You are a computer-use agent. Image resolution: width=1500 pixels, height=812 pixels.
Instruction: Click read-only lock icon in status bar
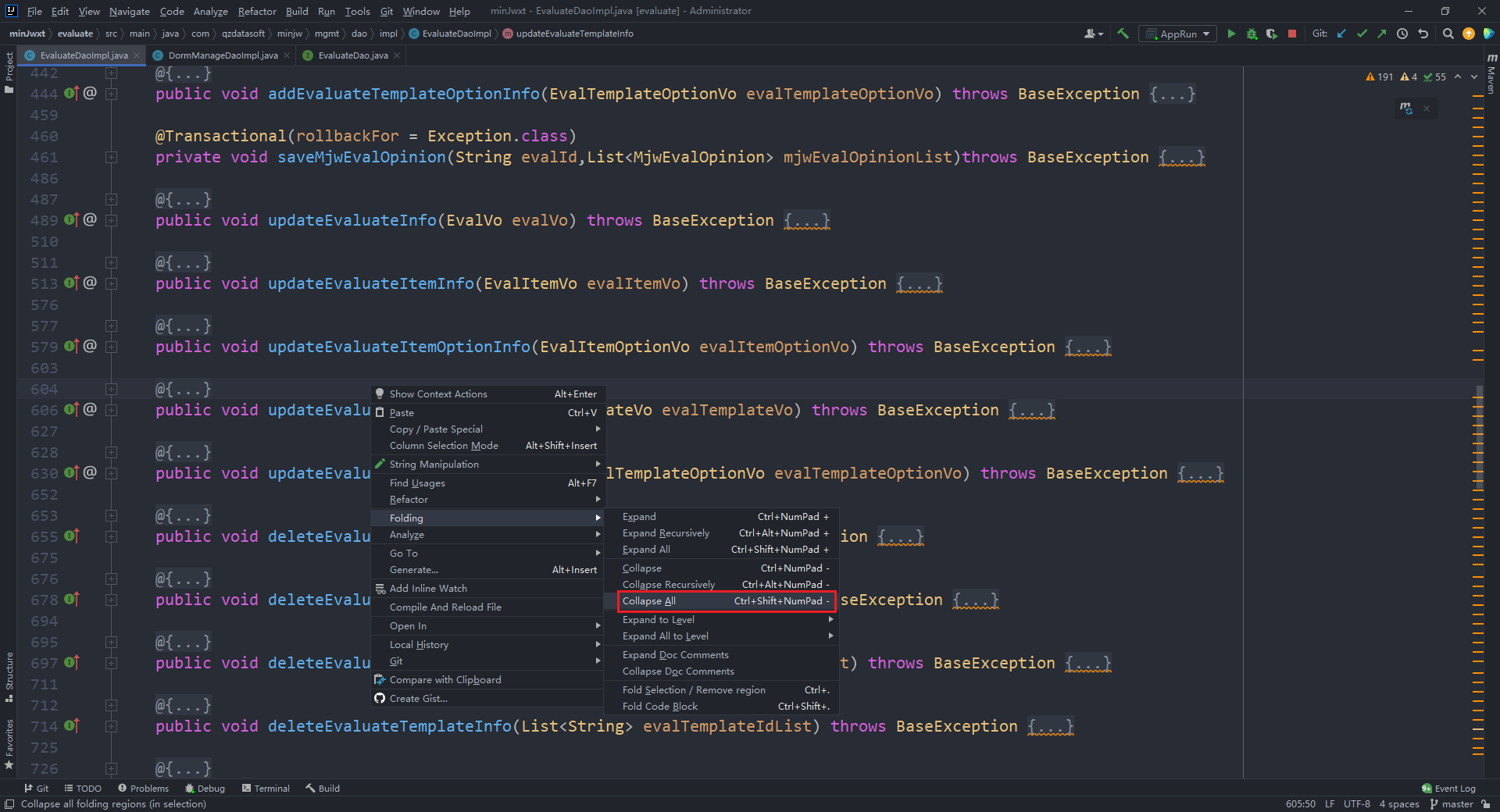click(x=1485, y=803)
